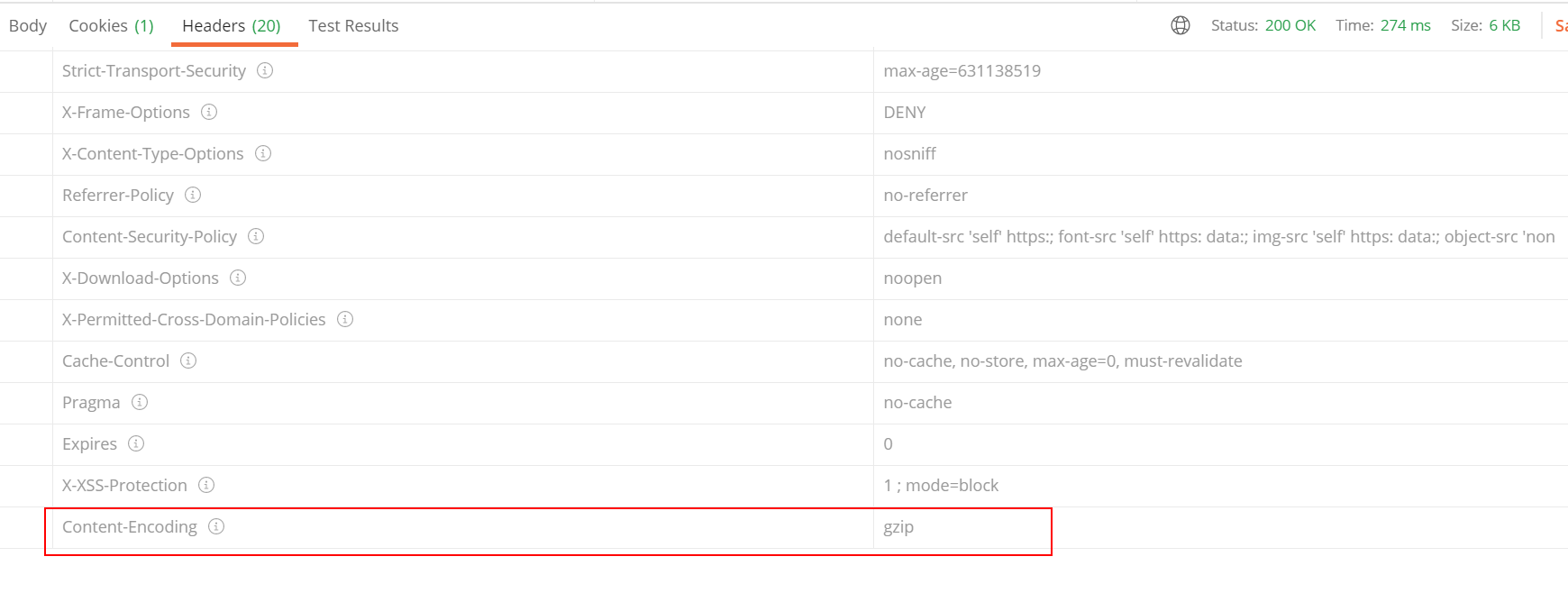
Task: Switch to the Test Results tab
Action: click(353, 25)
